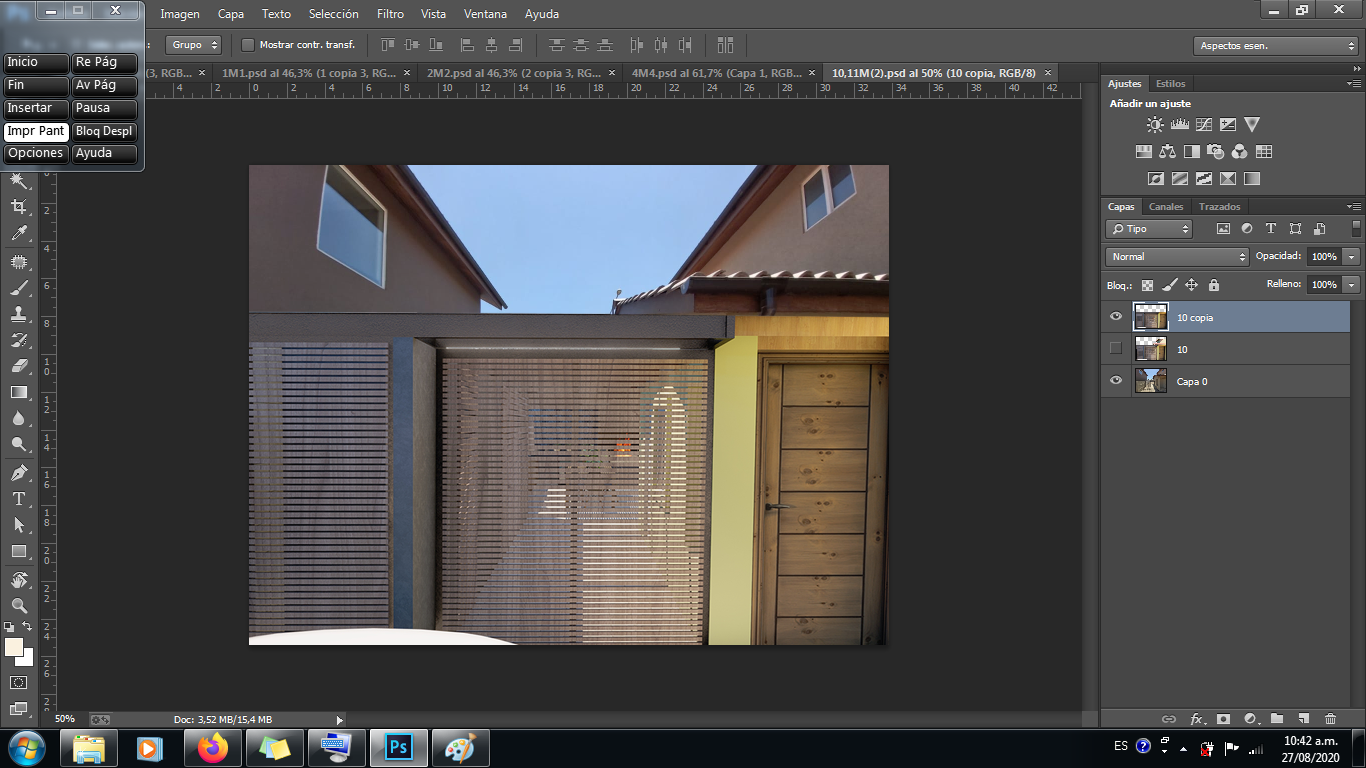
Task: Add an Exposure adjustment
Action: pos(1228,125)
